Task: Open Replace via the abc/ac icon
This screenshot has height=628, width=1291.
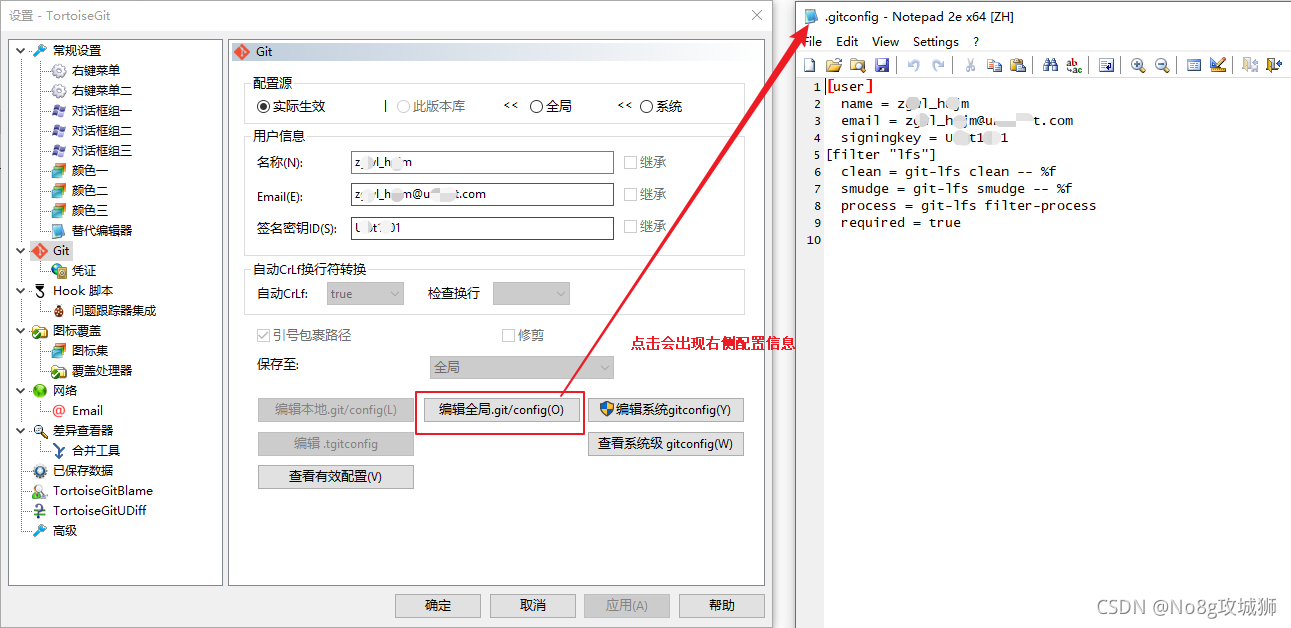Action: pos(1074,65)
